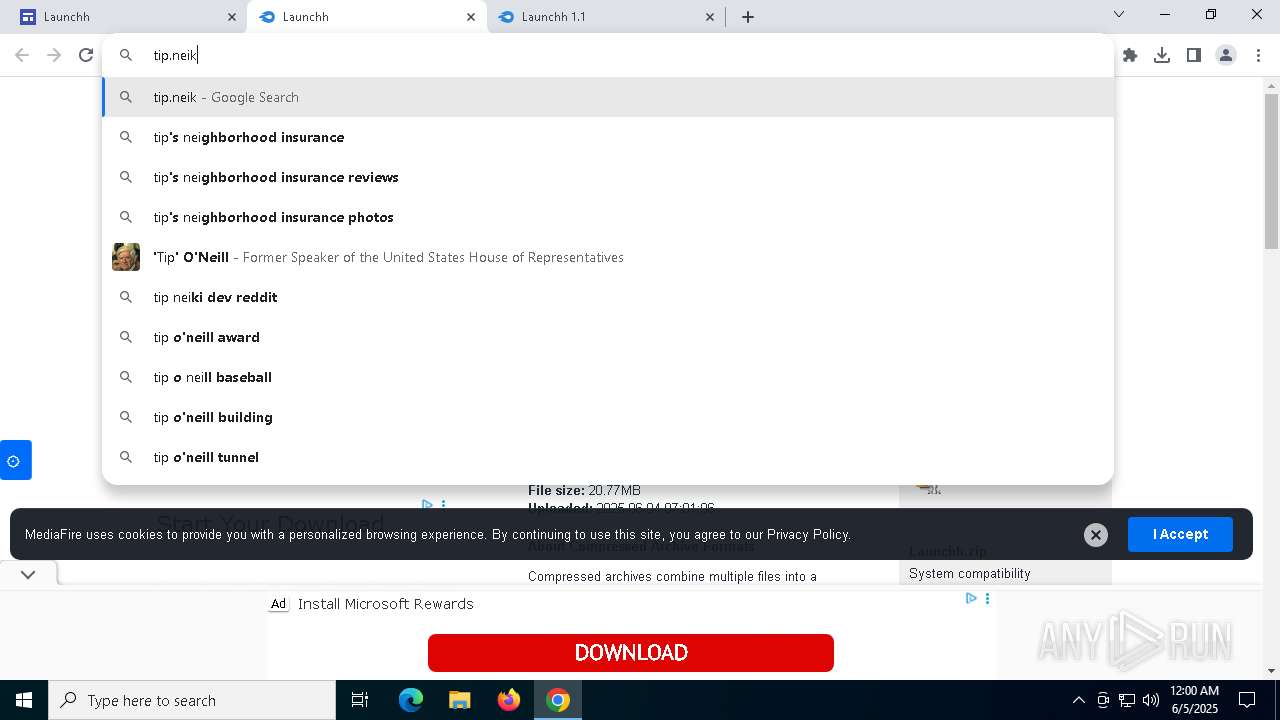Launch Firefox from taskbar
This screenshot has width=1280, height=720.
[509, 700]
